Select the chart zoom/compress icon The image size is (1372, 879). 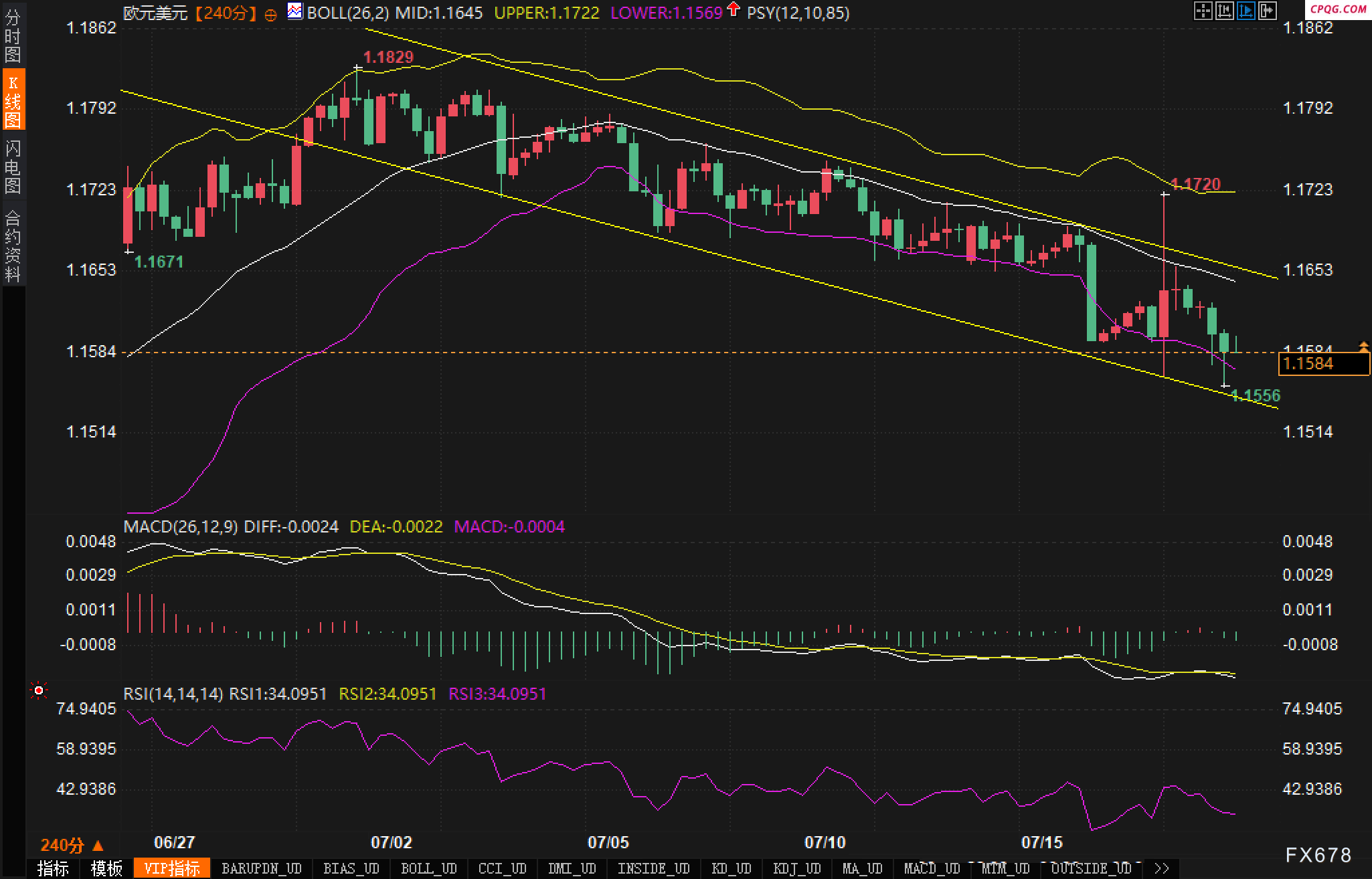click(x=1224, y=11)
